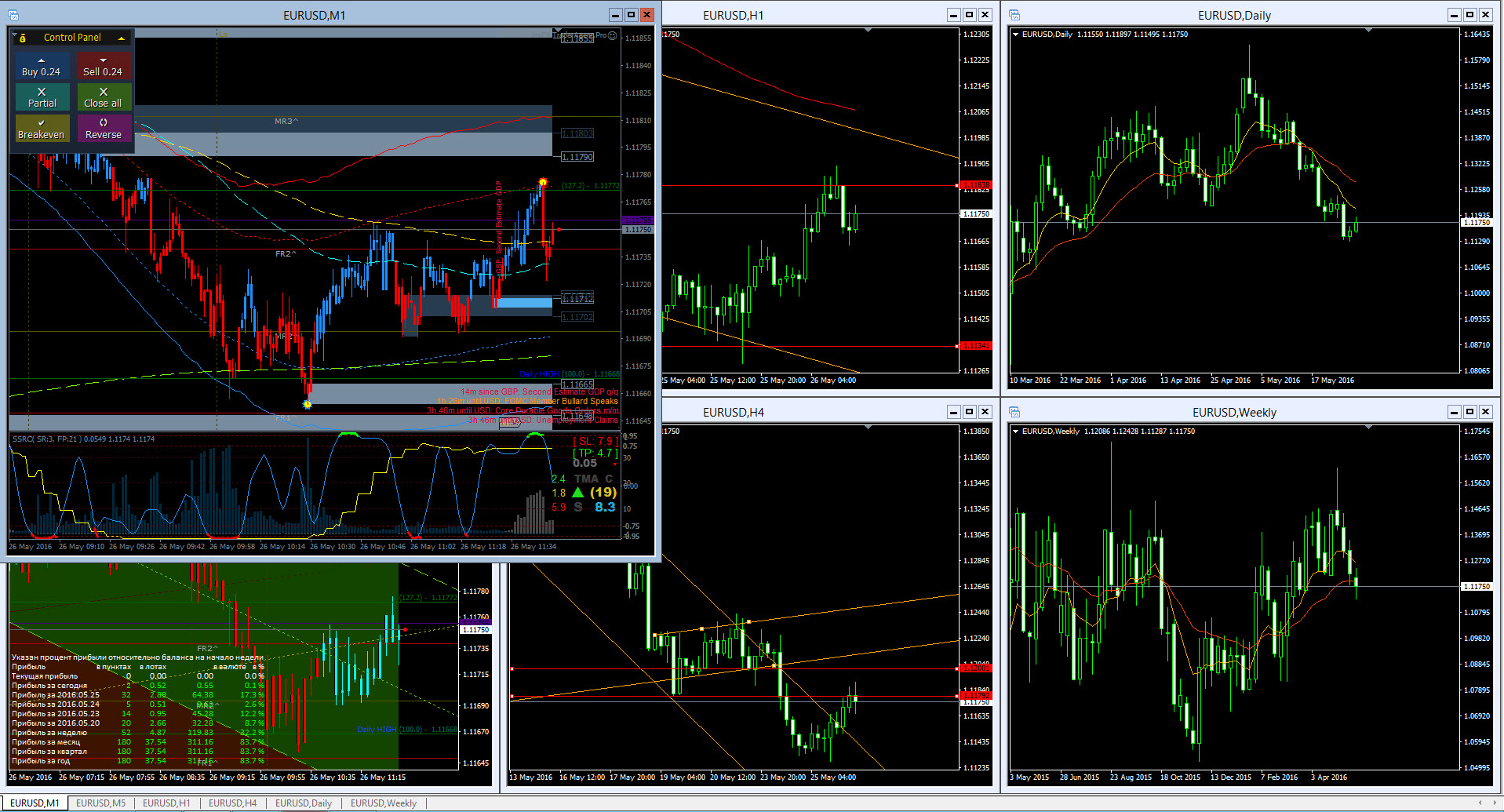Click the smiley face icon beside TradeAssist Pro
The height and width of the screenshot is (812, 1504).
coord(613,35)
